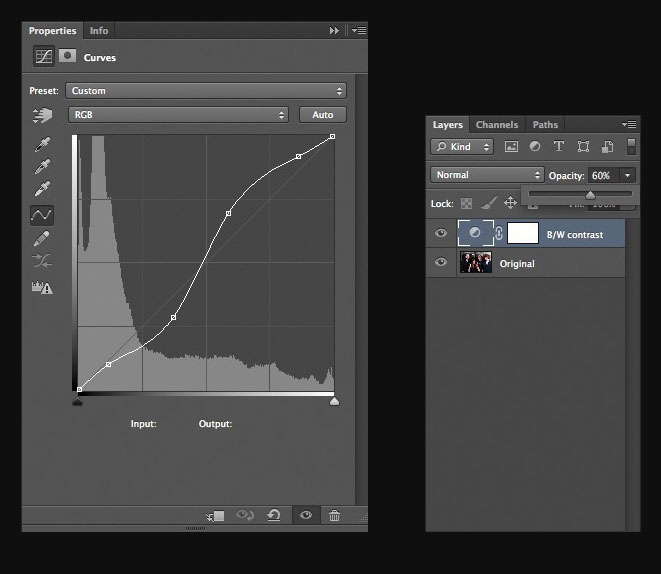Click the smooth curve values icon
Image resolution: width=661 pixels, height=574 pixels.
click(x=42, y=261)
